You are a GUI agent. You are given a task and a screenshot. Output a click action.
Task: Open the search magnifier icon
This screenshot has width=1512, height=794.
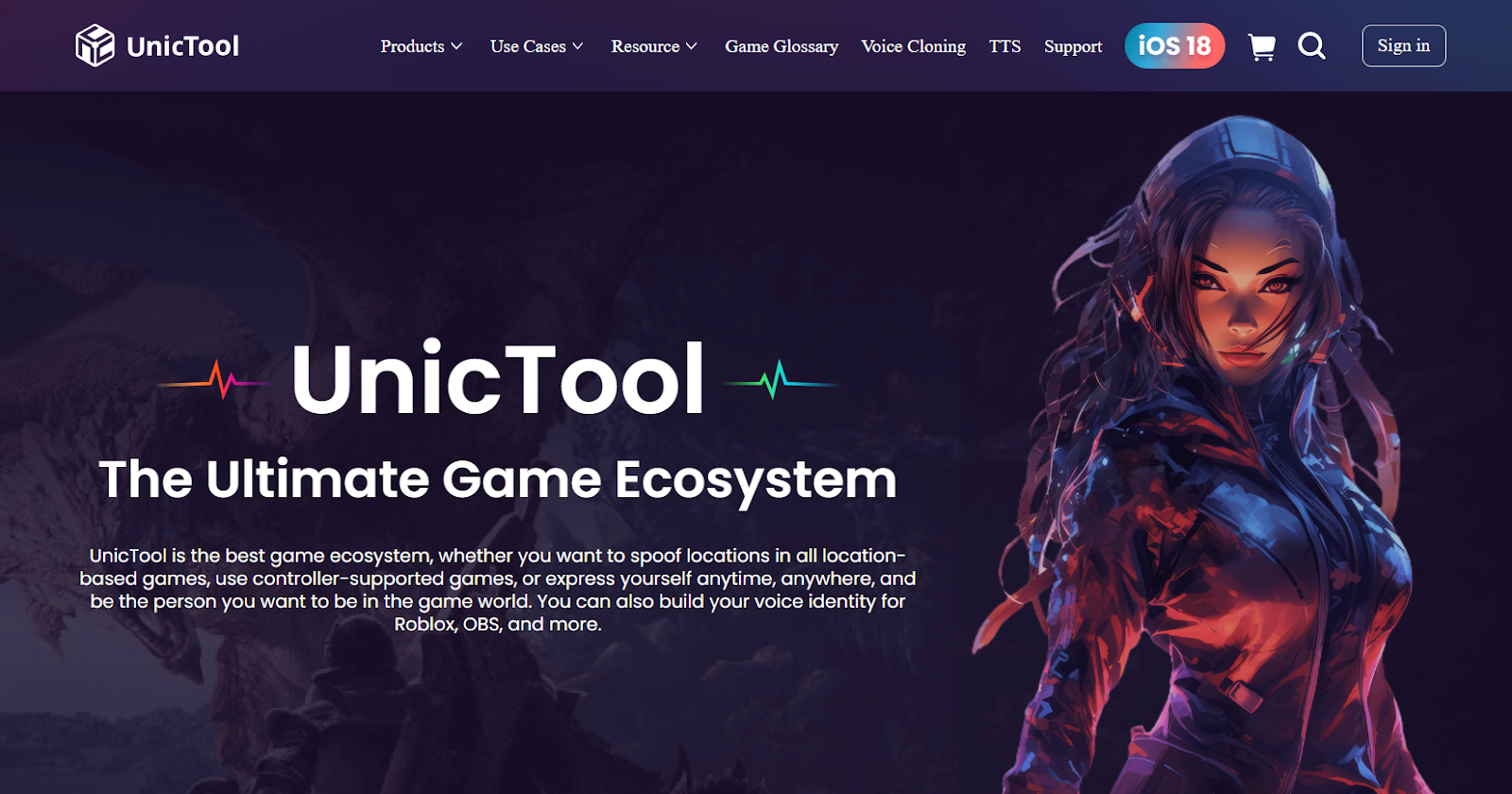(x=1312, y=45)
